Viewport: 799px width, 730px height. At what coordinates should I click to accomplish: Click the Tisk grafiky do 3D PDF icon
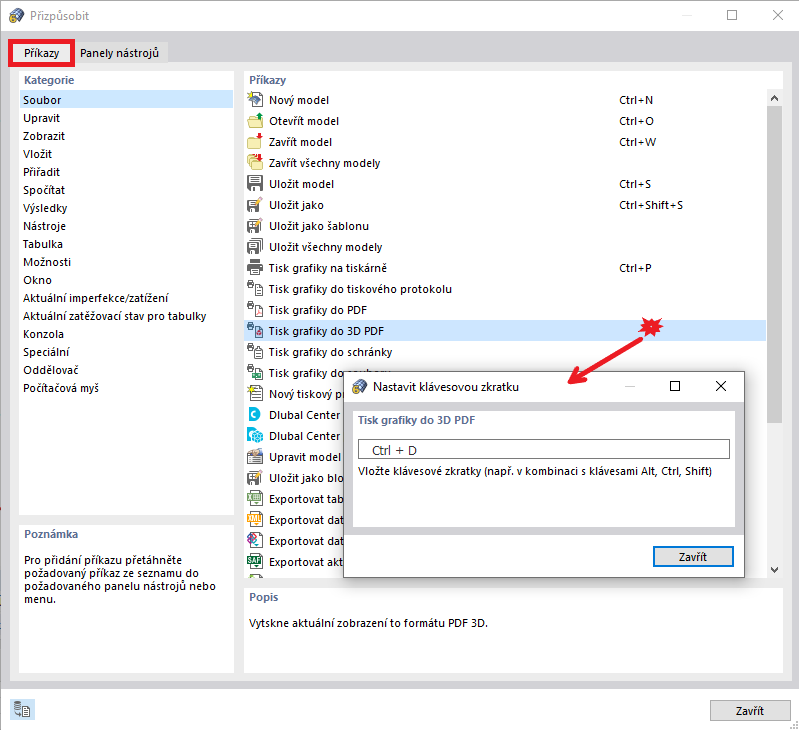pos(255,331)
